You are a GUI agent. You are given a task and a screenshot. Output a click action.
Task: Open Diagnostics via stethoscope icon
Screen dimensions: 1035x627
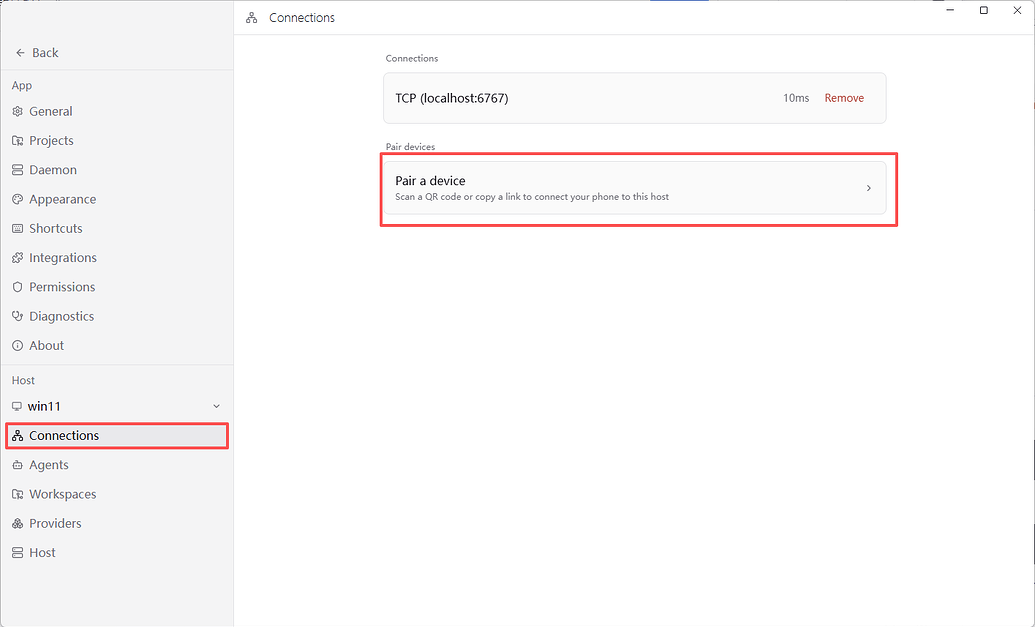[x=17, y=316]
